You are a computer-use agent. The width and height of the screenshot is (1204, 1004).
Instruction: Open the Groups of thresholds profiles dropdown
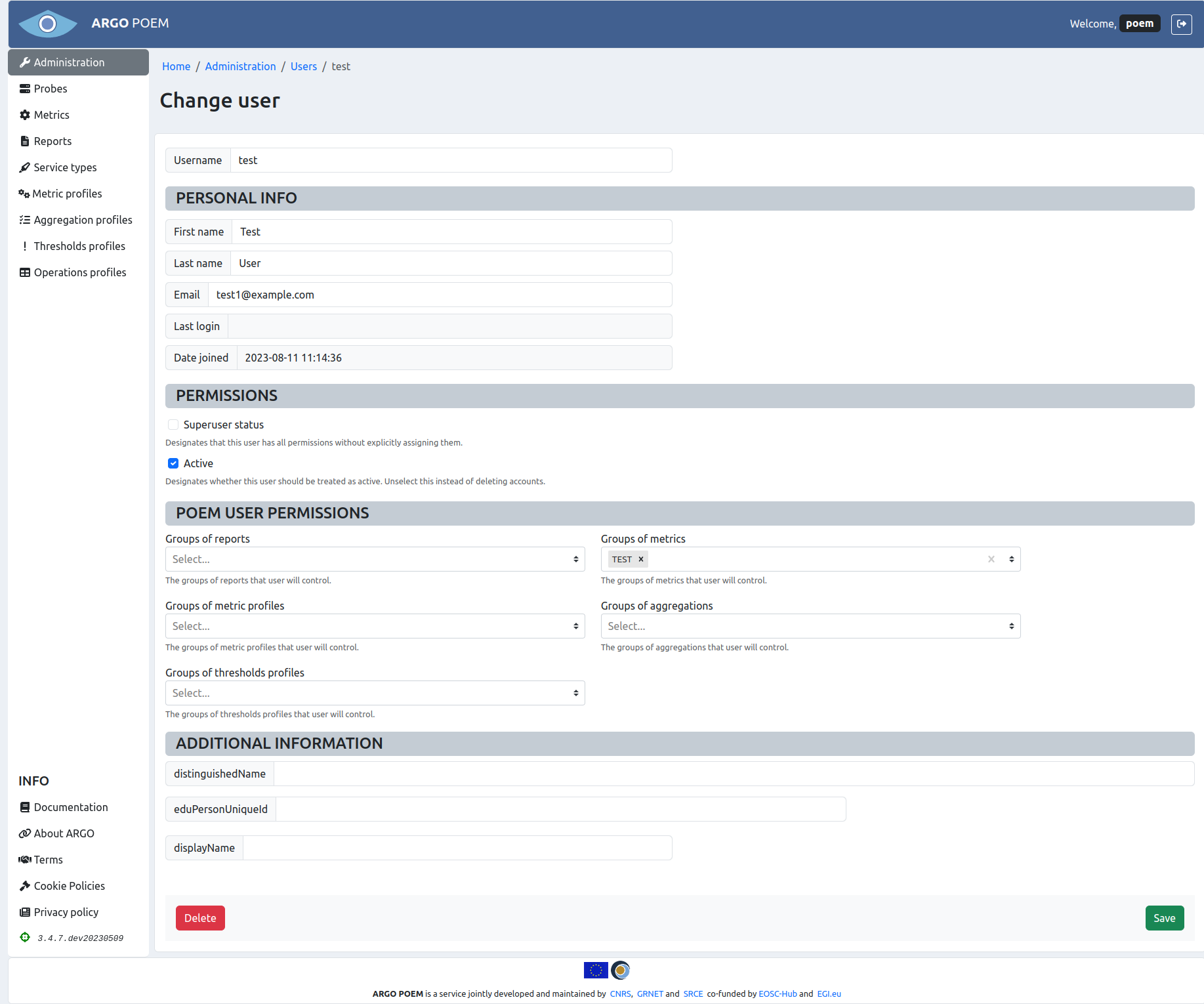point(375,693)
